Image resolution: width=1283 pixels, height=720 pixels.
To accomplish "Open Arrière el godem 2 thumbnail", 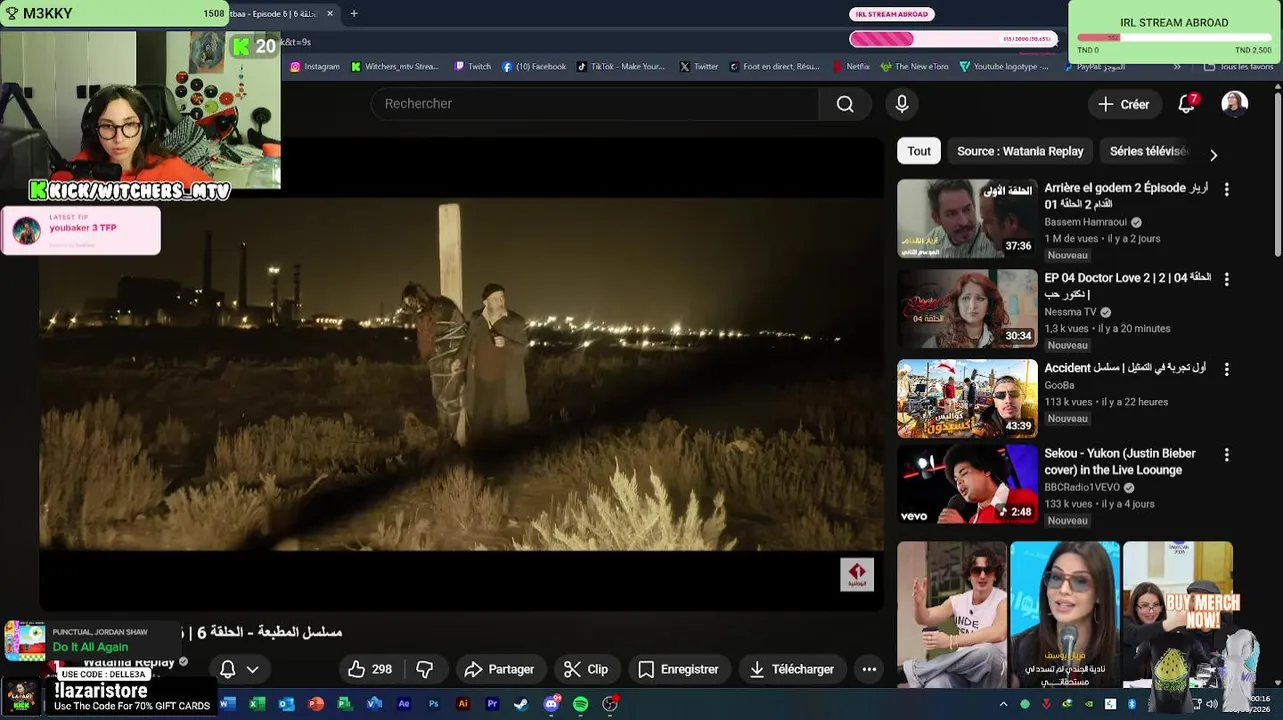I will point(967,218).
